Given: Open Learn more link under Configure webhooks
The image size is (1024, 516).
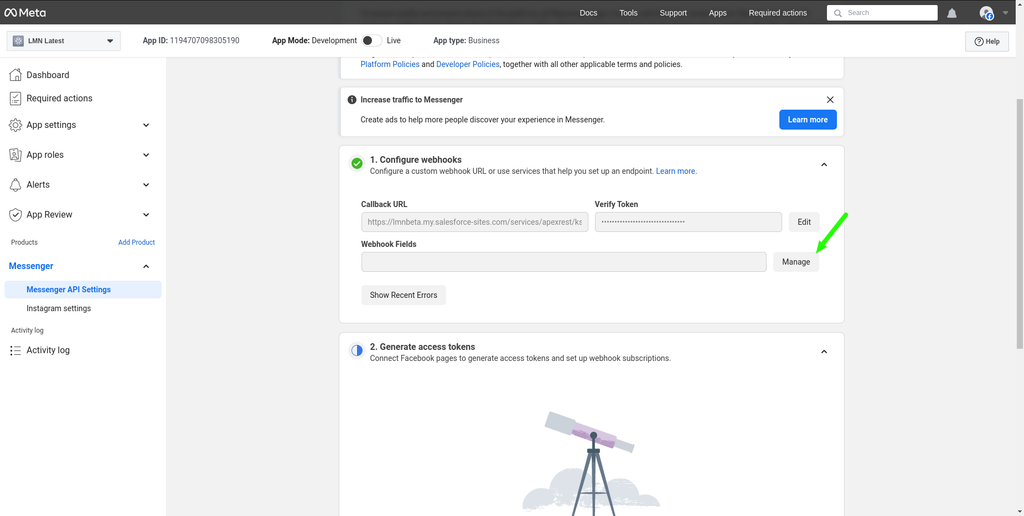Looking at the screenshot, I should [676, 171].
